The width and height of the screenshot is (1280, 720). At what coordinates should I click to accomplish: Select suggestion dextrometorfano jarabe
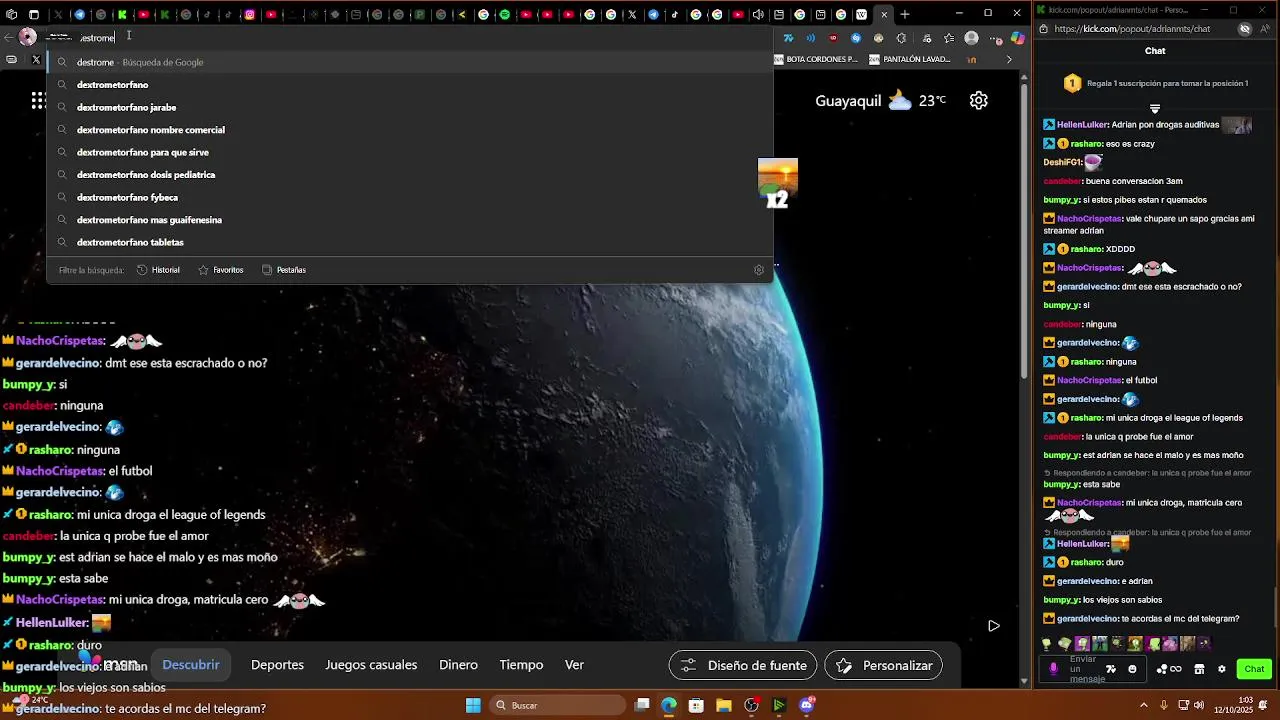(x=410, y=107)
